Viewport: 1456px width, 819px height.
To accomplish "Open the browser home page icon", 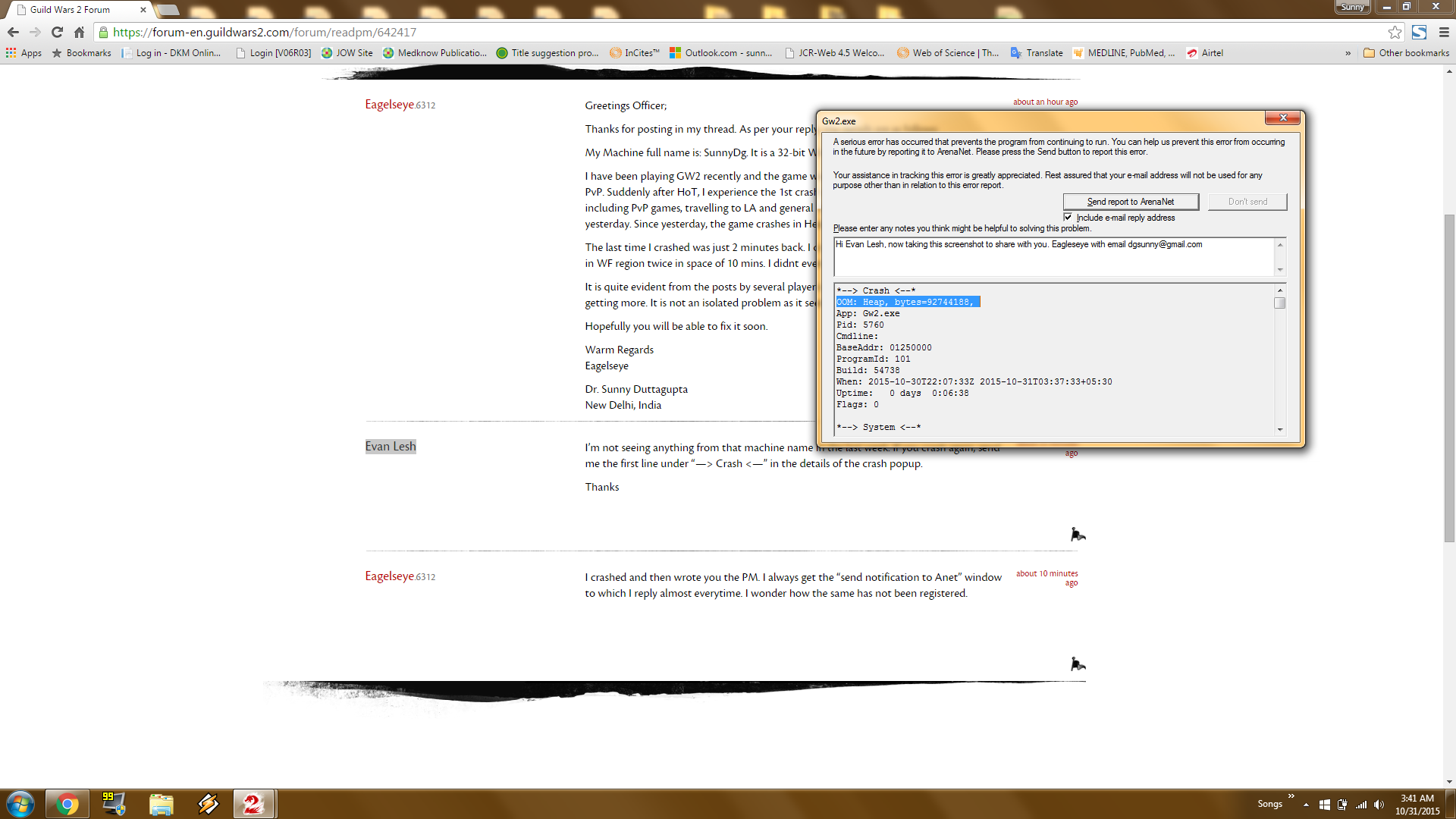I will click(x=79, y=32).
